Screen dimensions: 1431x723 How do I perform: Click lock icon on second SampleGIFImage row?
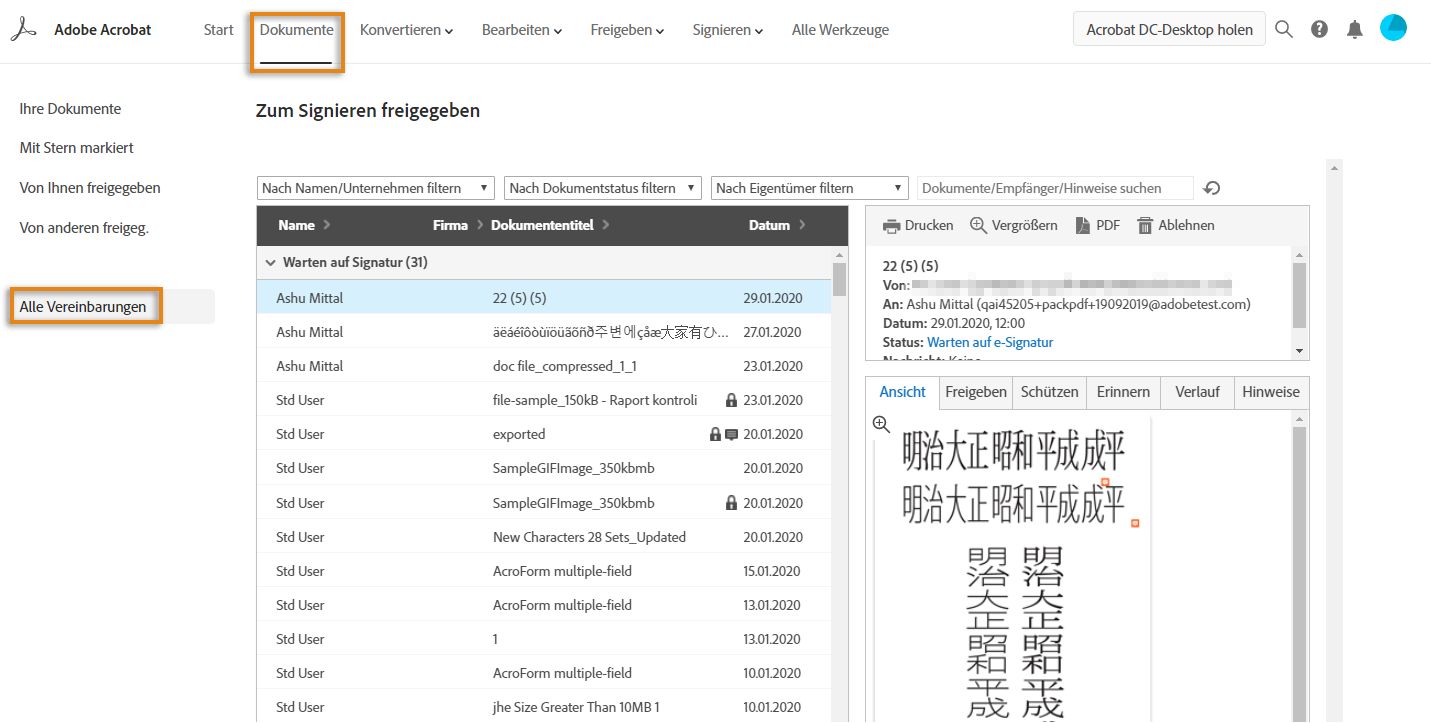click(x=731, y=503)
